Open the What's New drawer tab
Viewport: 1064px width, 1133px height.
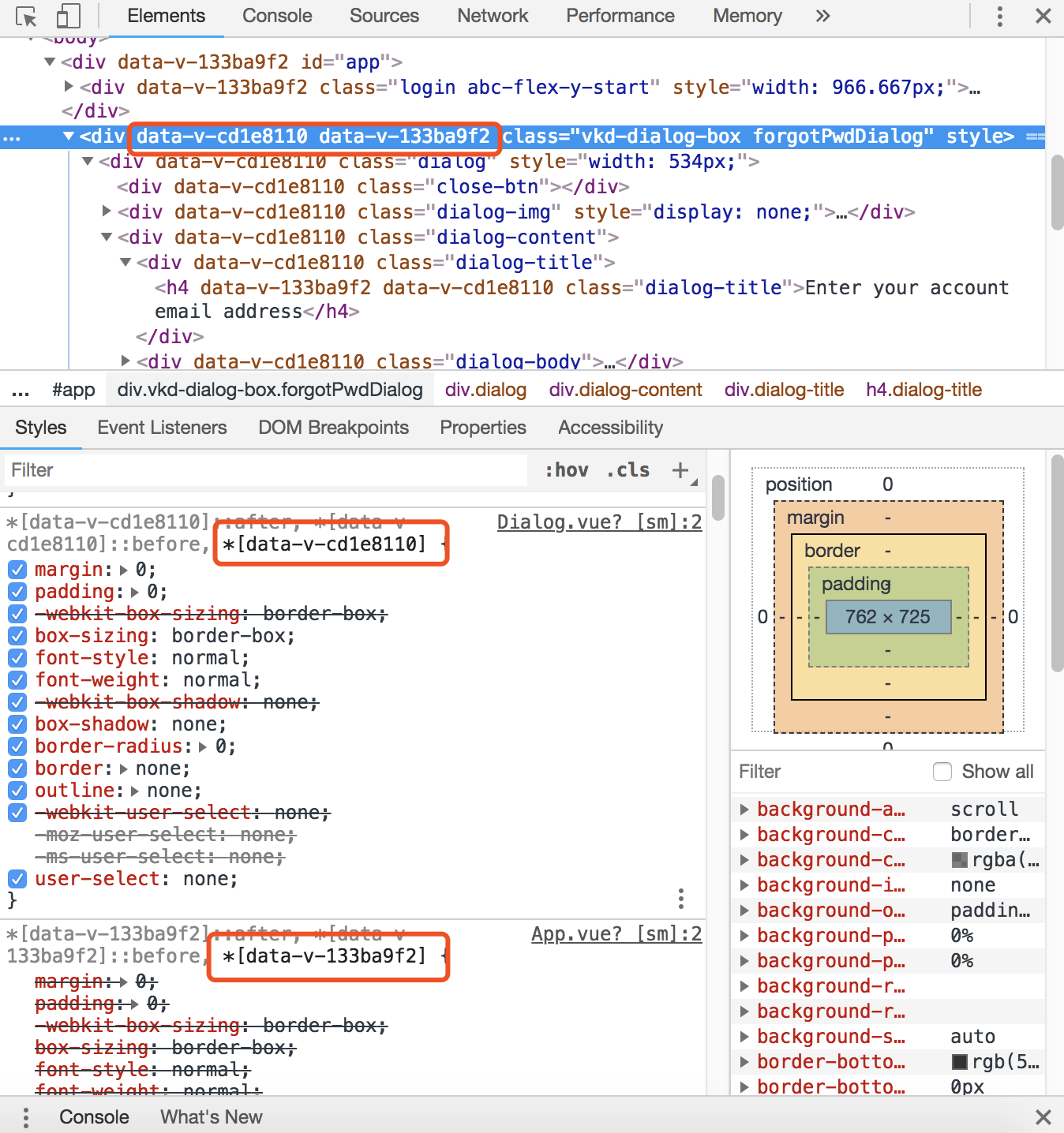tap(212, 1117)
